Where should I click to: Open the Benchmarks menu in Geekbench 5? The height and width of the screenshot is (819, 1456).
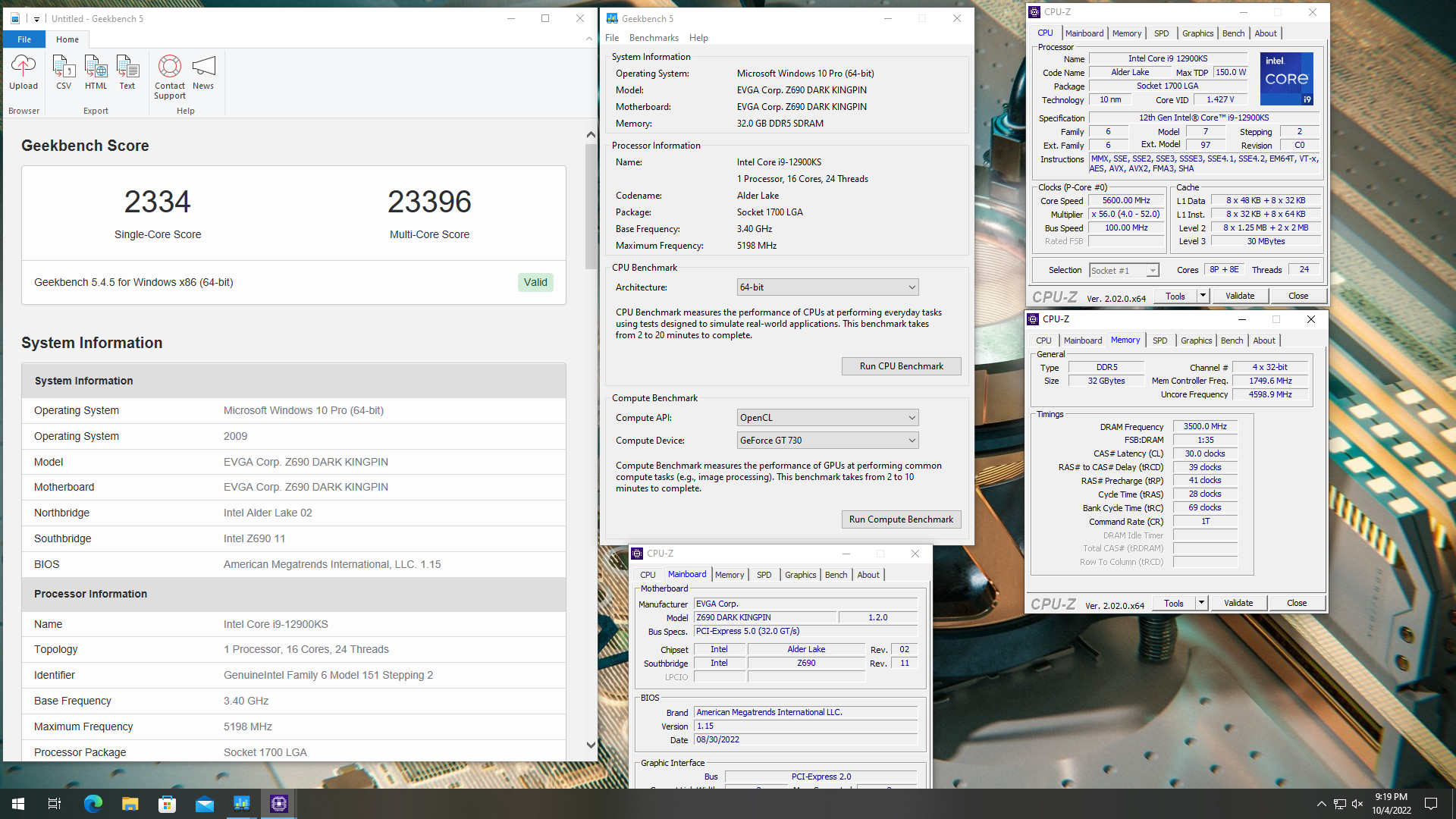pos(654,38)
